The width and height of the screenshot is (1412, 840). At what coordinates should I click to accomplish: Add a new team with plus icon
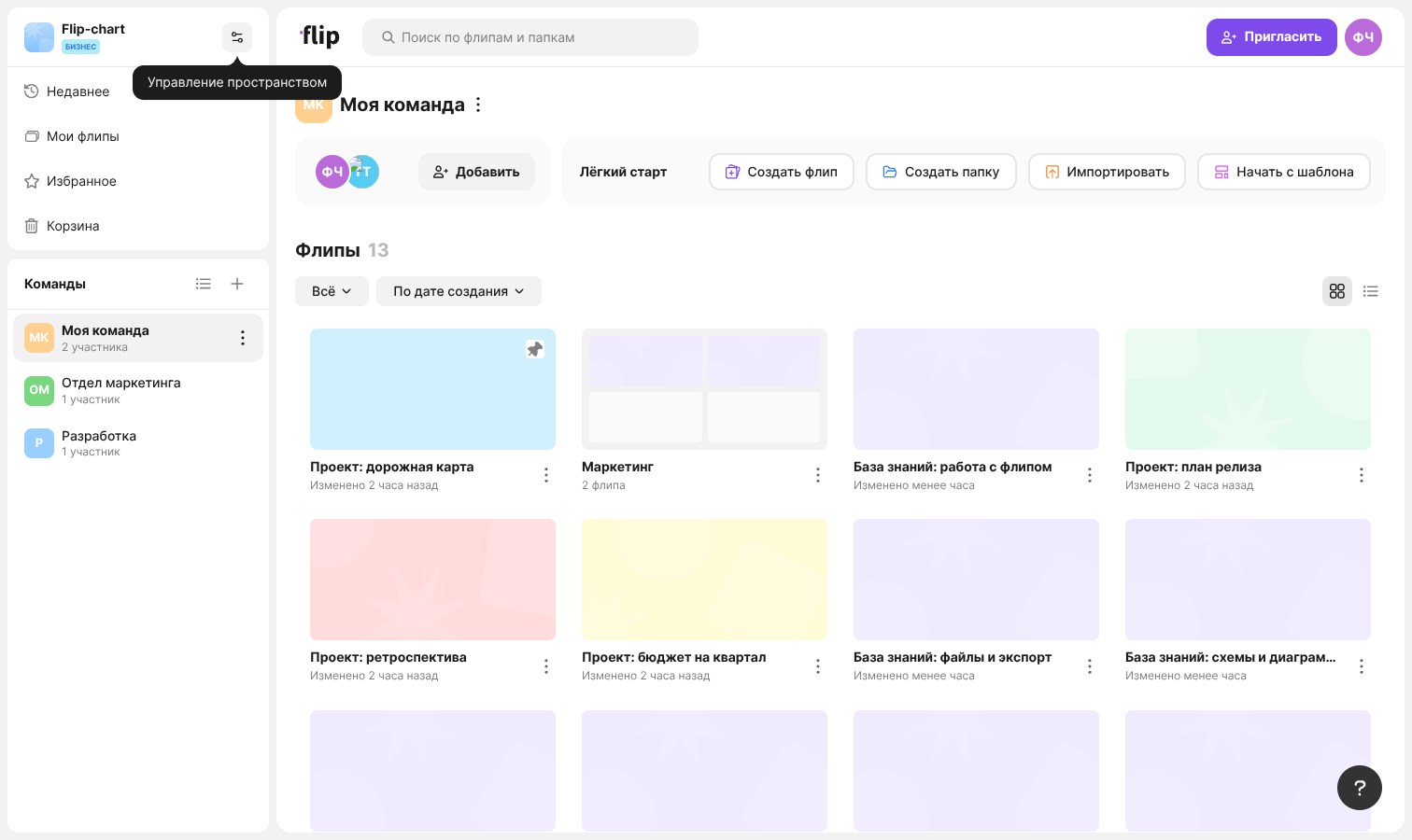[237, 284]
